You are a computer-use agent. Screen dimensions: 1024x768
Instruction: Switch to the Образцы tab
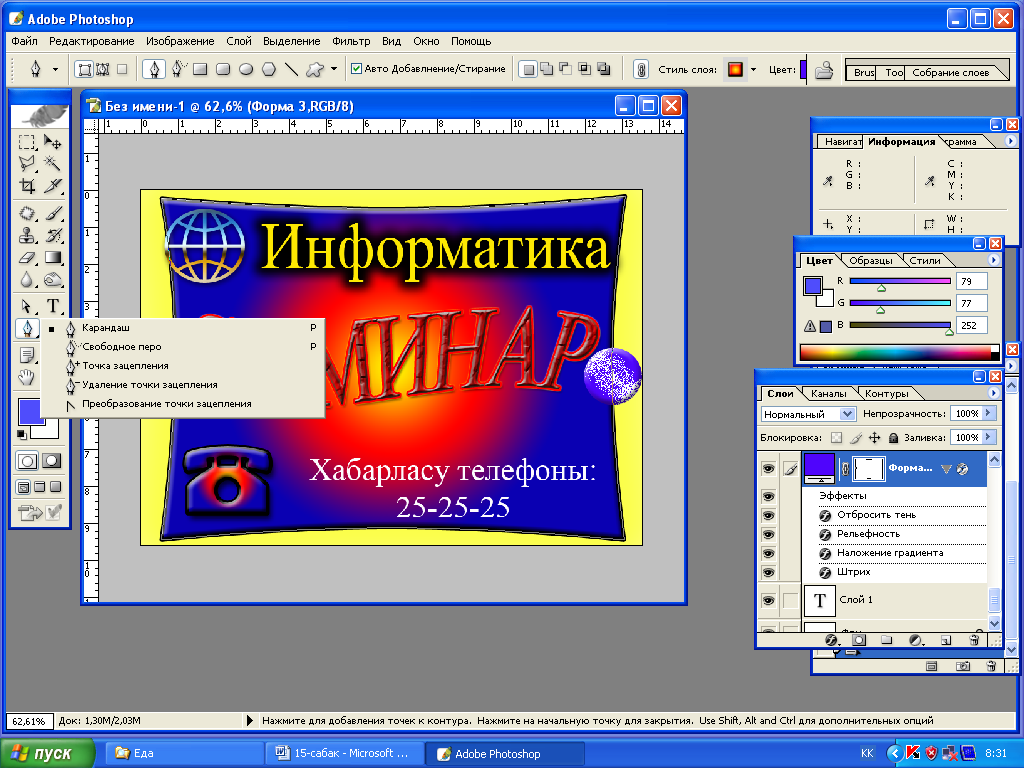click(x=871, y=261)
